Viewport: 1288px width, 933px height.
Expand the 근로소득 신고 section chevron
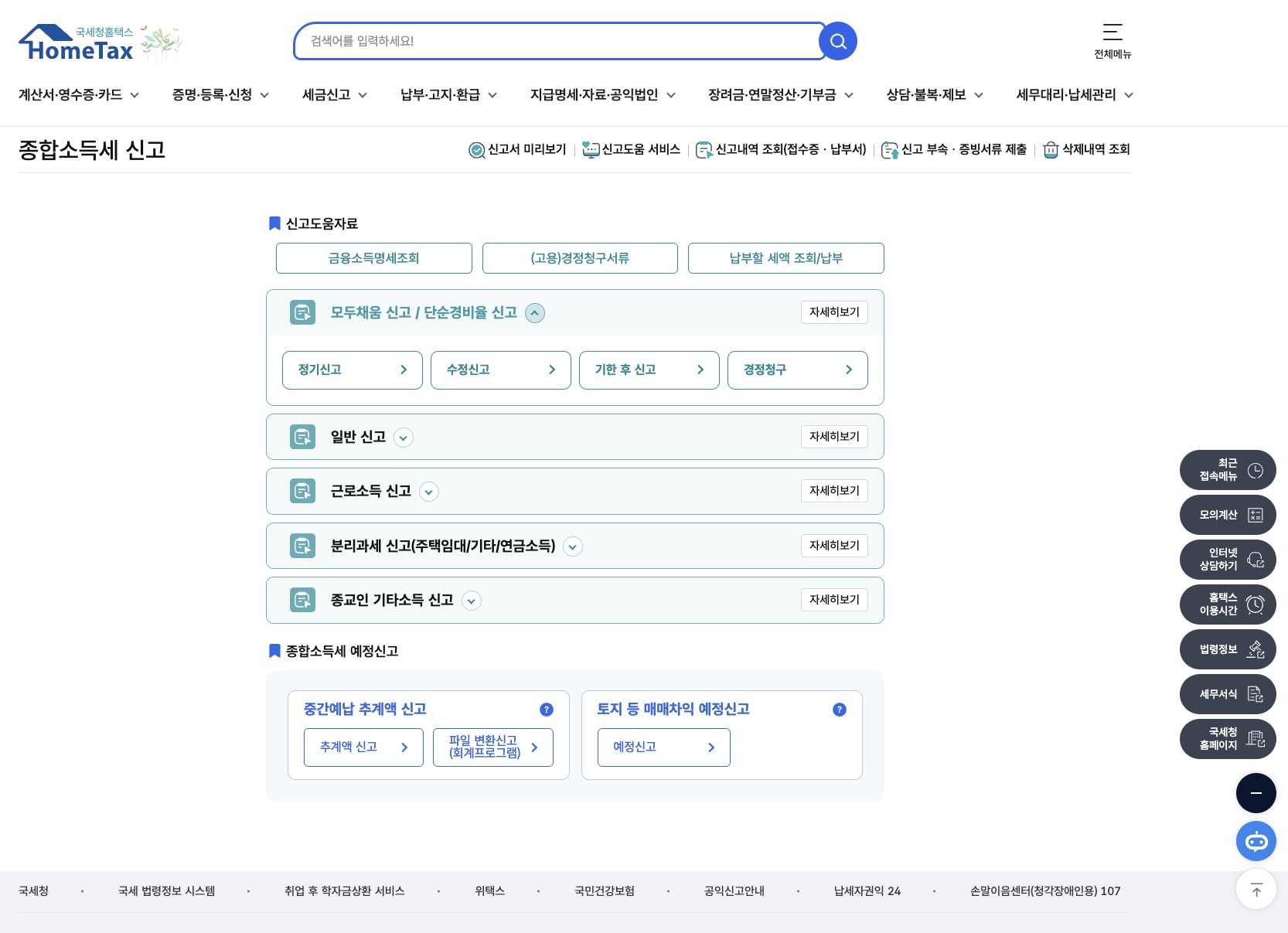[429, 492]
